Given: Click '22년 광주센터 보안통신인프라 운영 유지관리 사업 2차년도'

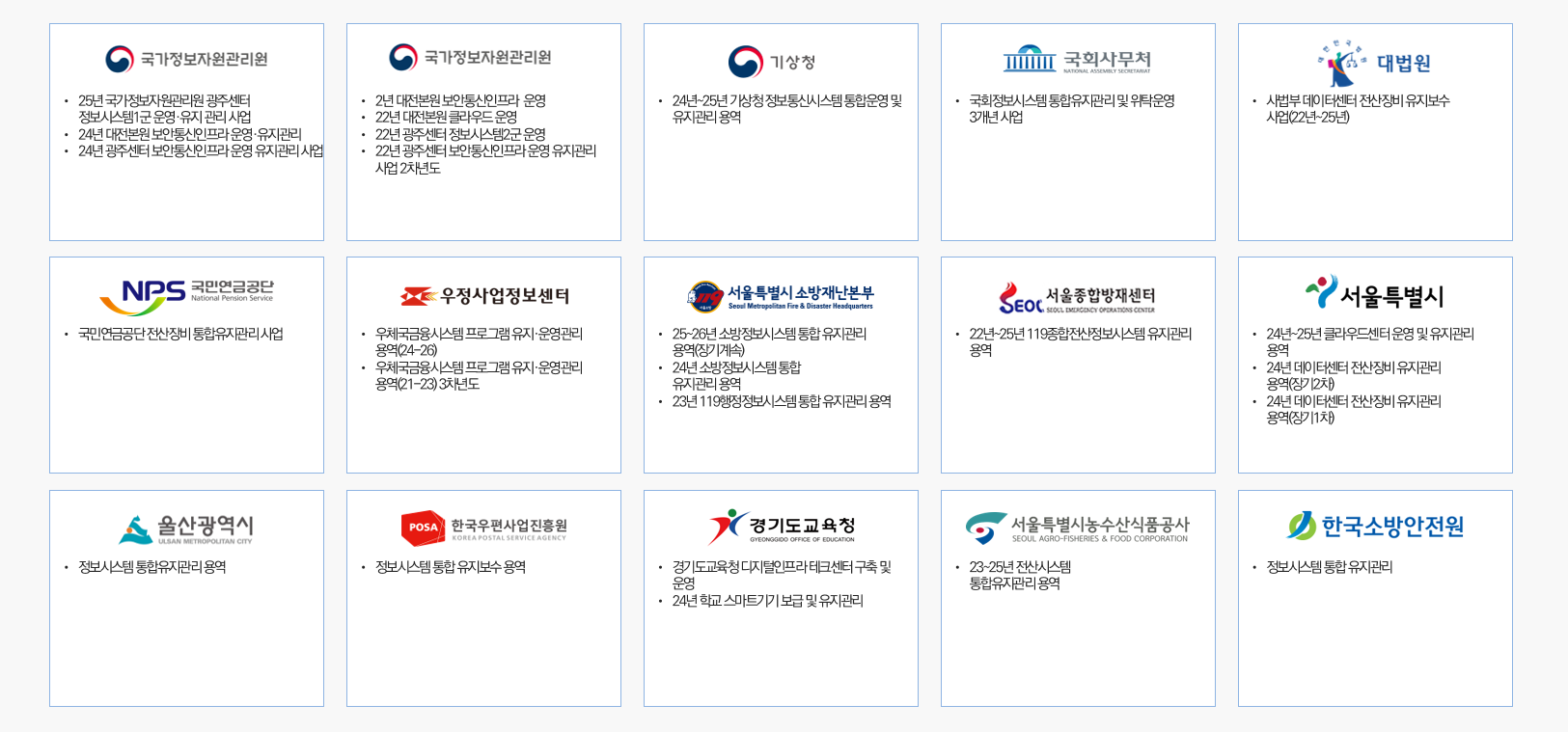Looking at the screenshot, I should [x=485, y=159].
